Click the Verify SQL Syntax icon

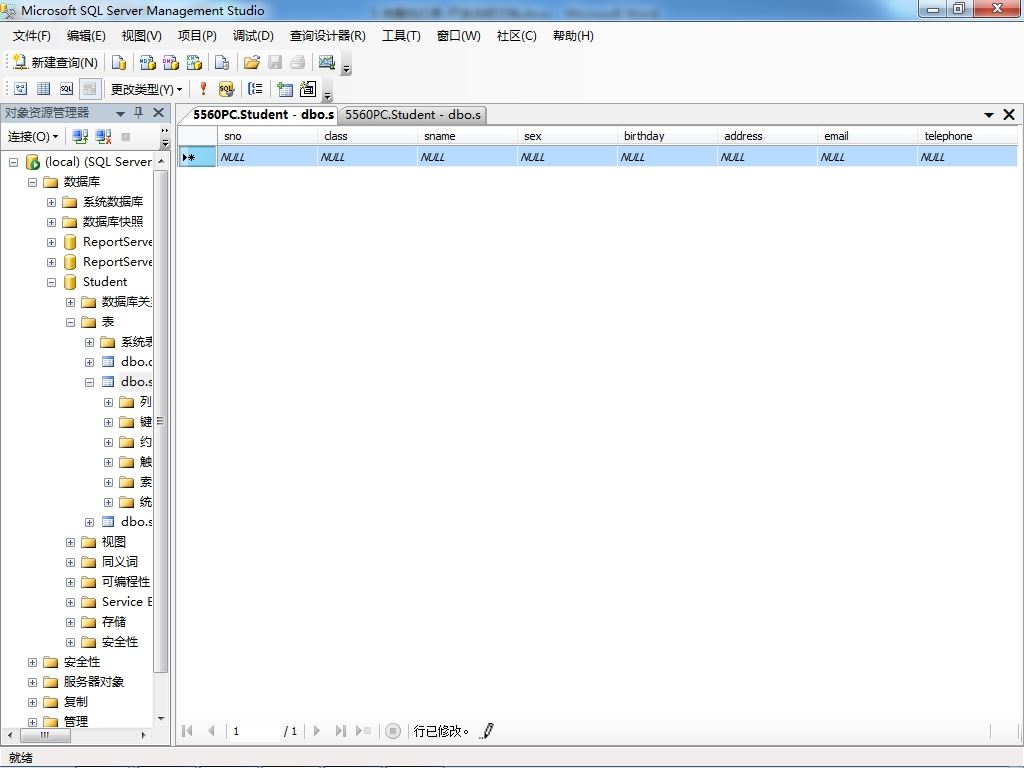[x=226, y=88]
